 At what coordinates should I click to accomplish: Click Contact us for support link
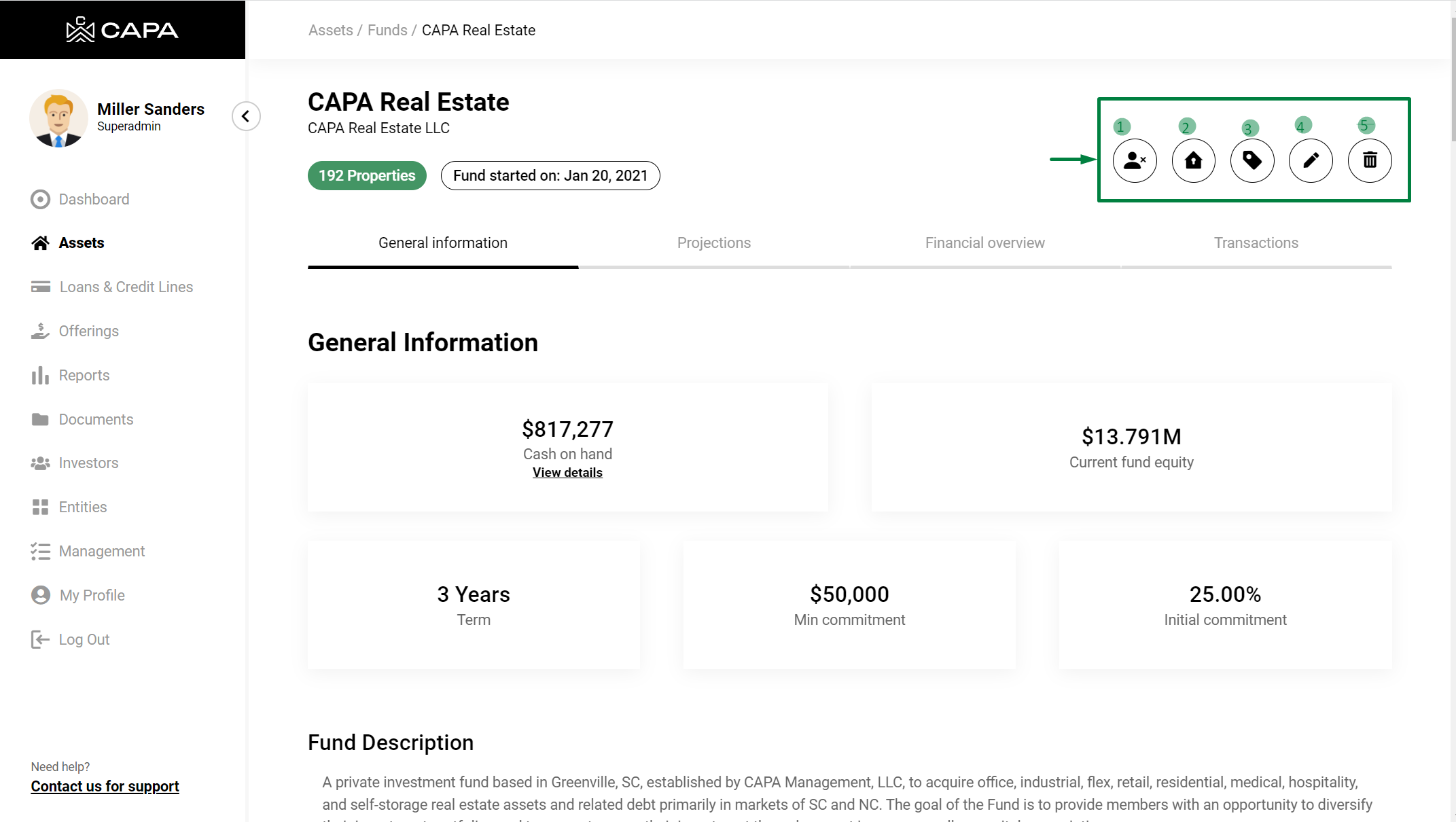[x=105, y=786]
